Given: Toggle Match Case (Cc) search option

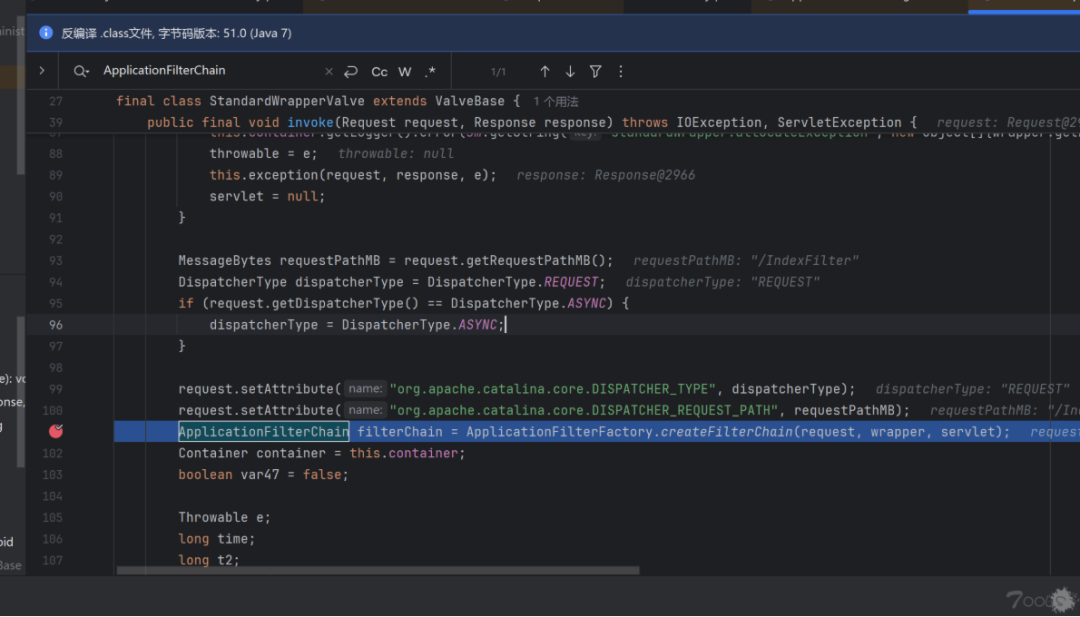Looking at the screenshot, I should [379, 72].
